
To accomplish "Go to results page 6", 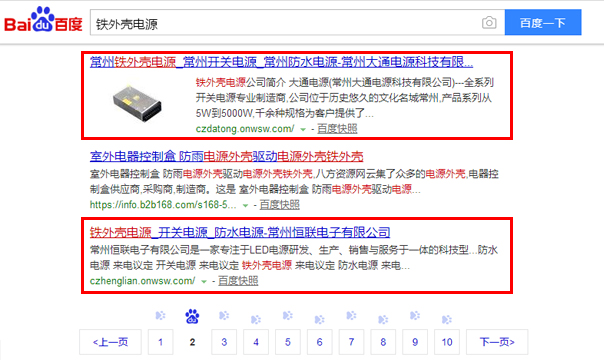I will coord(320,342).
